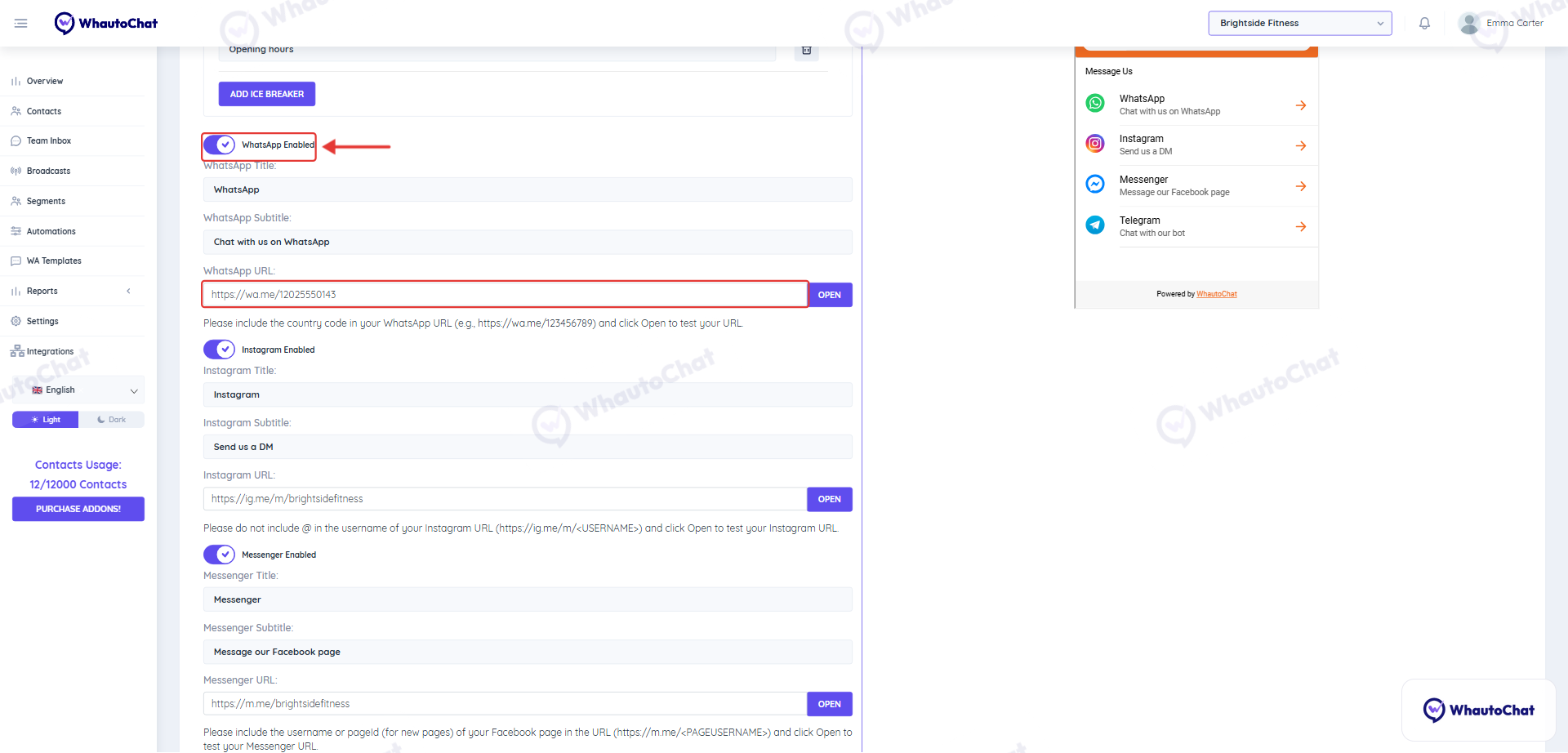
Task: Click PURCHASE ADDONS! button
Action: [x=78, y=509]
